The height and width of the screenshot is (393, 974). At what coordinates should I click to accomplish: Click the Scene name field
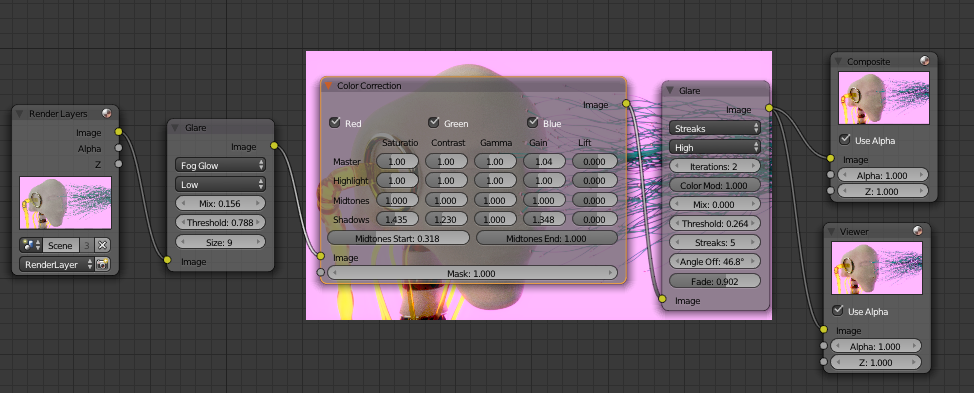[60, 245]
